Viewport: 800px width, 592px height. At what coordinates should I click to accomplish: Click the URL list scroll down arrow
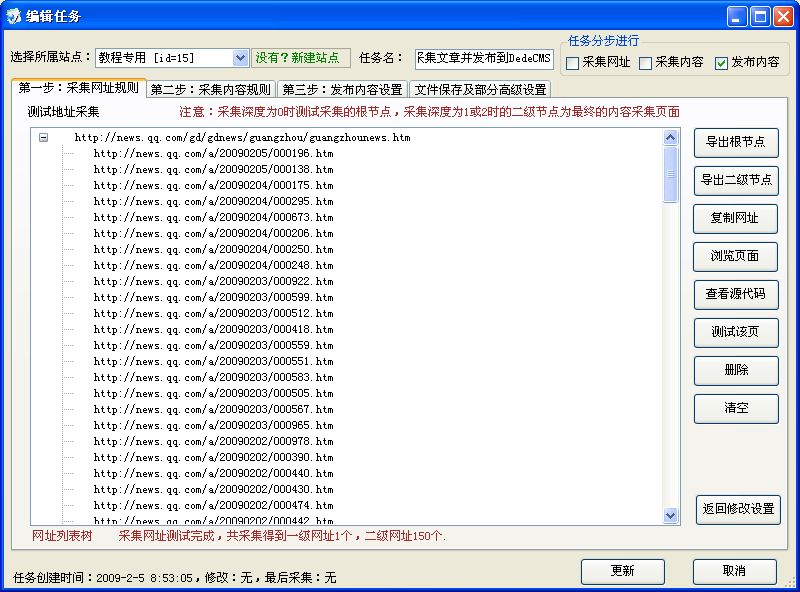click(x=671, y=515)
